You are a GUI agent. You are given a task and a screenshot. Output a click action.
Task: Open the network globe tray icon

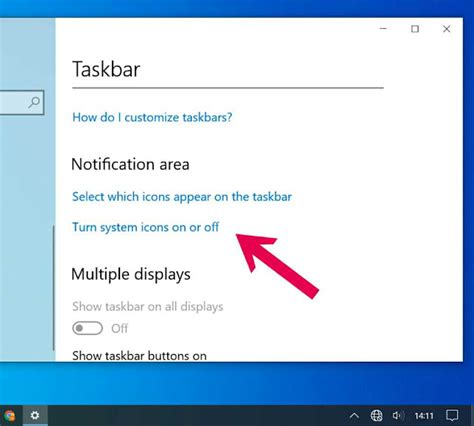(377, 416)
